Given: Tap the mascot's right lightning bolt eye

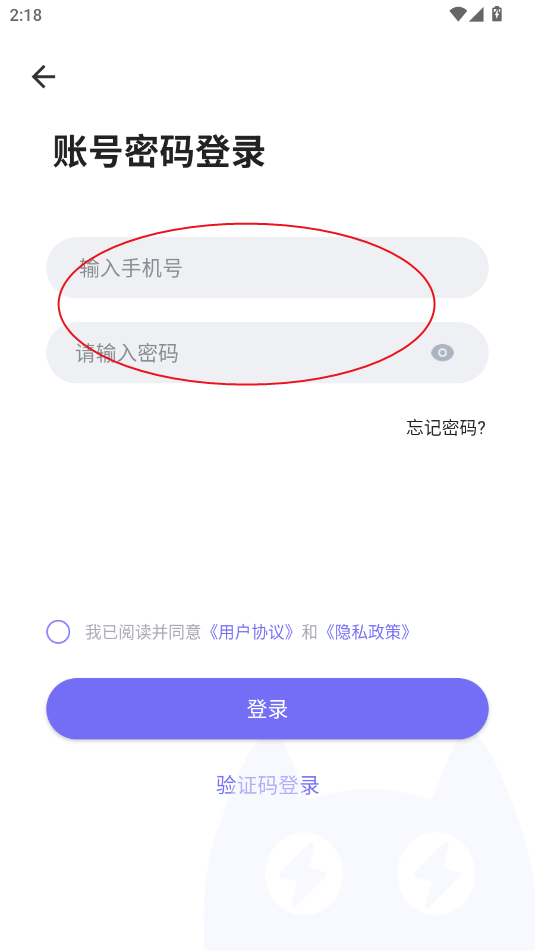Looking at the screenshot, I should click(x=436, y=874).
